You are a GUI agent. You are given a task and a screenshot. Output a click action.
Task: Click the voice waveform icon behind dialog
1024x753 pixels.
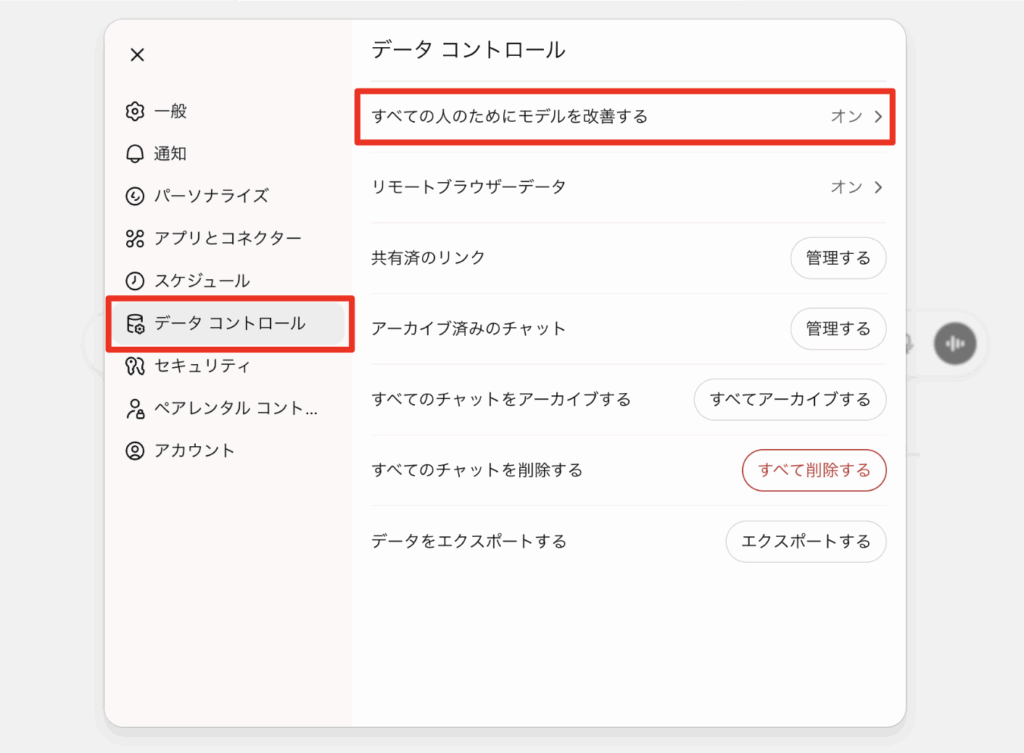954,344
